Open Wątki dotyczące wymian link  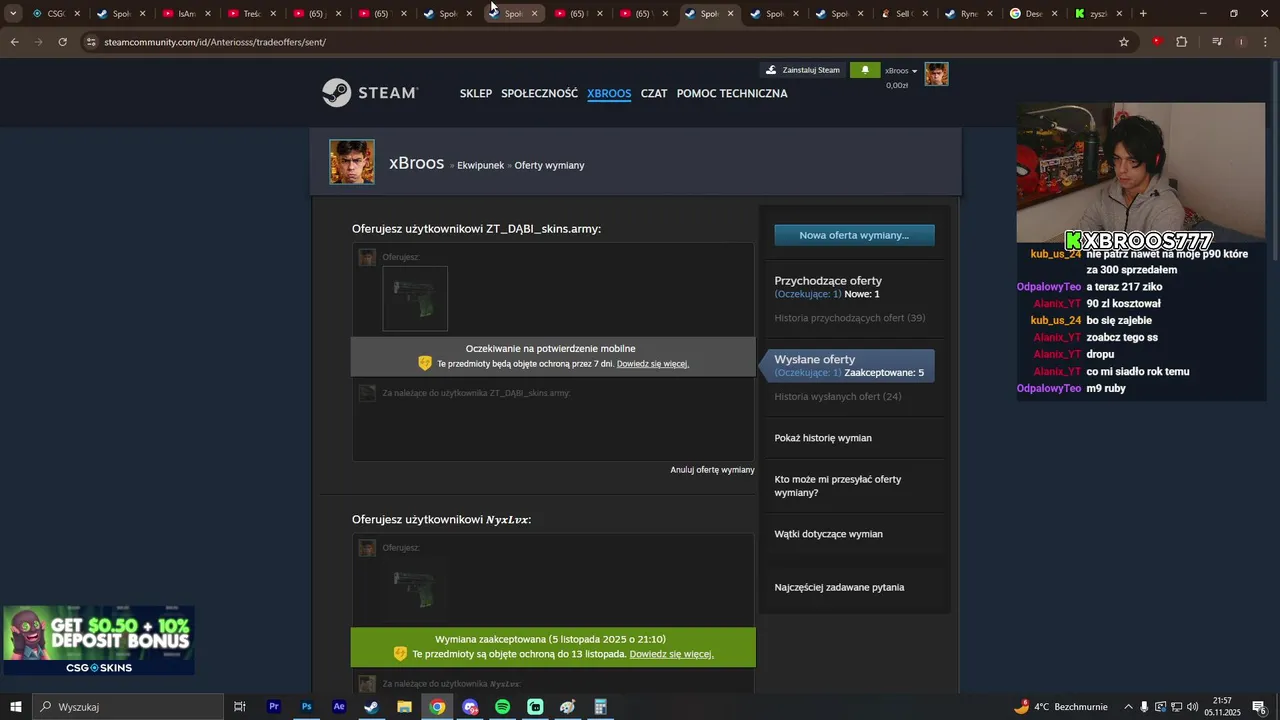pos(828,534)
